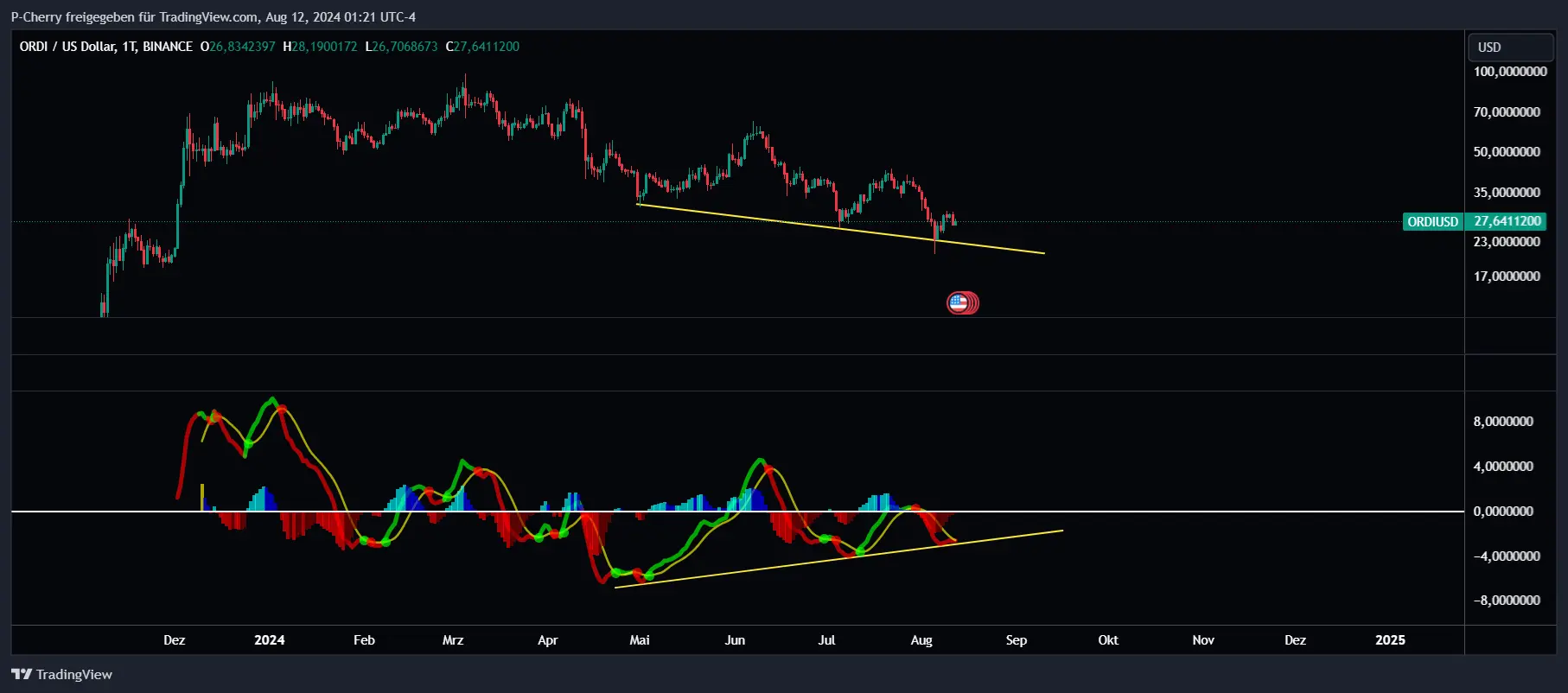Select the ORDI / US Dollar symbol title
Viewport: 1568px width, 693px height.
(106, 47)
